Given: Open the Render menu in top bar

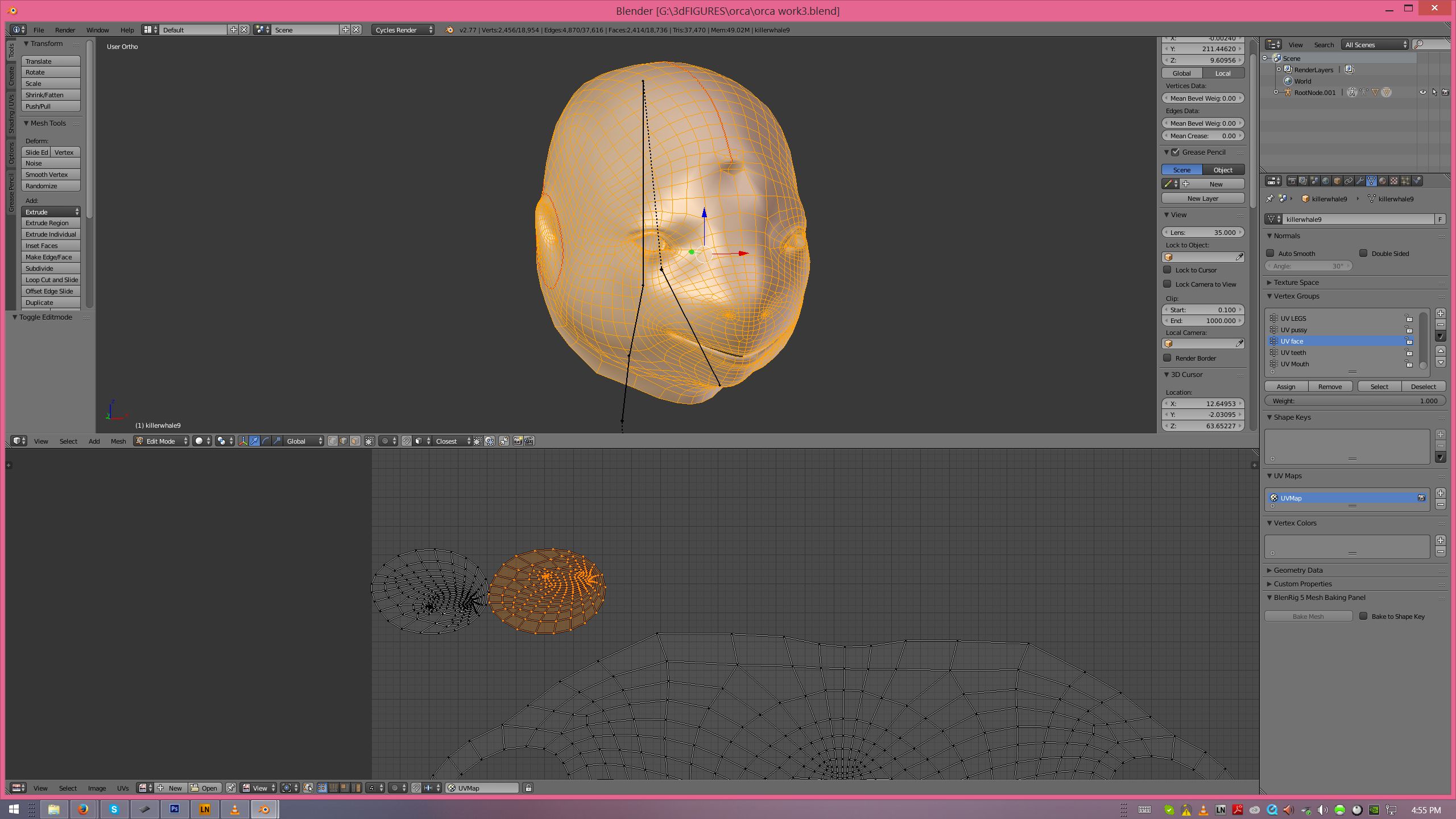Looking at the screenshot, I should click(65, 30).
